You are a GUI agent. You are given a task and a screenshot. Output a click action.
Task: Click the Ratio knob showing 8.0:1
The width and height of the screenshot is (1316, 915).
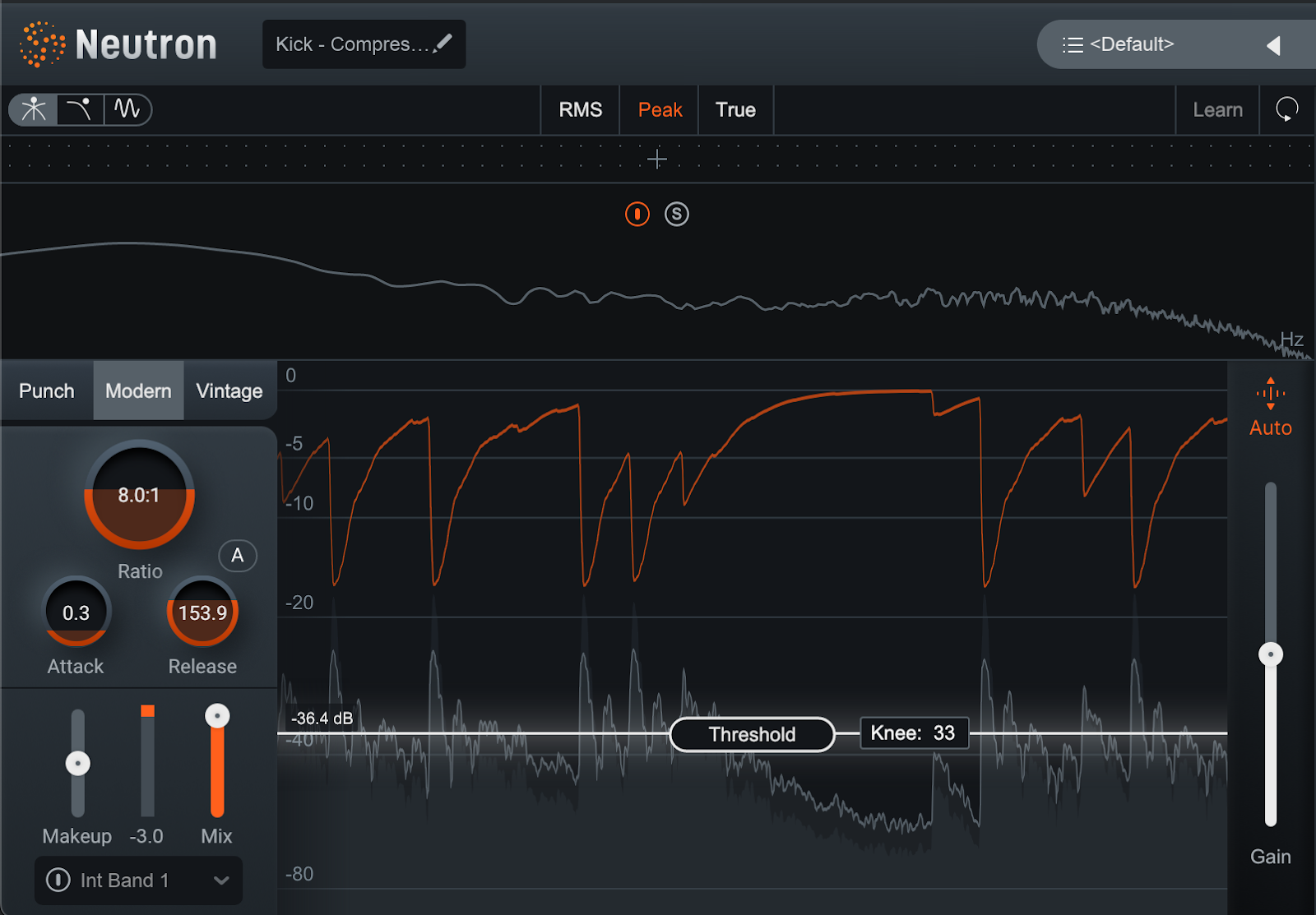pos(139,495)
